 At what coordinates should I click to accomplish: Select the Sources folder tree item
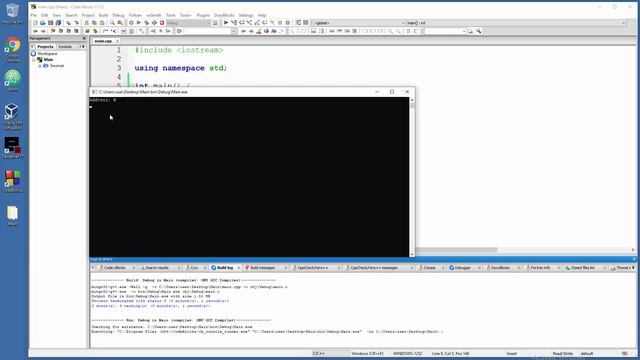(57, 66)
